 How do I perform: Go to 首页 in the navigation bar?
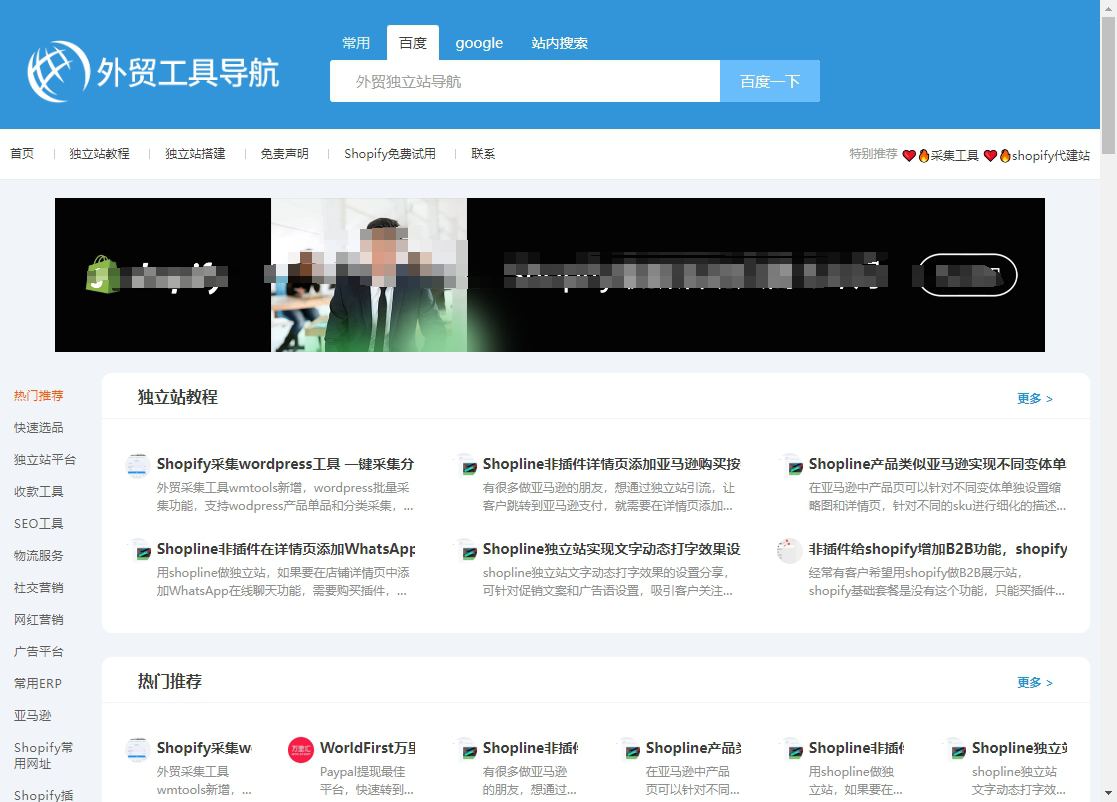click(x=22, y=153)
